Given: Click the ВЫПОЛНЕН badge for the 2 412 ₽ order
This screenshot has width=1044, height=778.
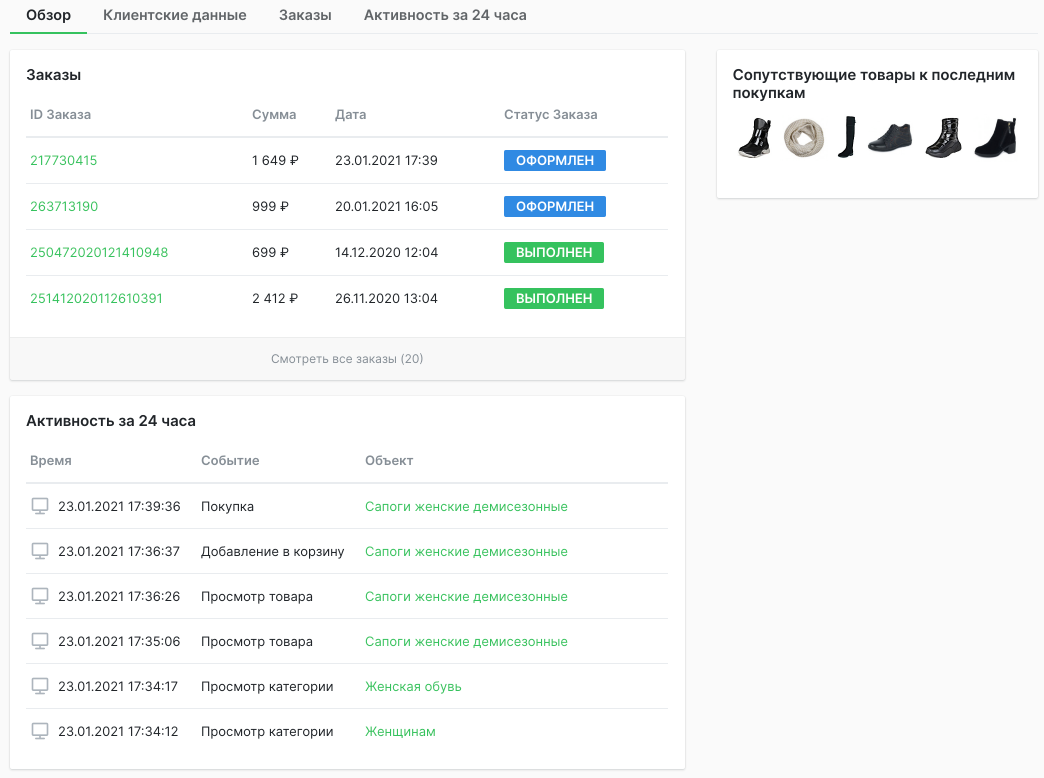Looking at the screenshot, I should [x=554, y=299].
